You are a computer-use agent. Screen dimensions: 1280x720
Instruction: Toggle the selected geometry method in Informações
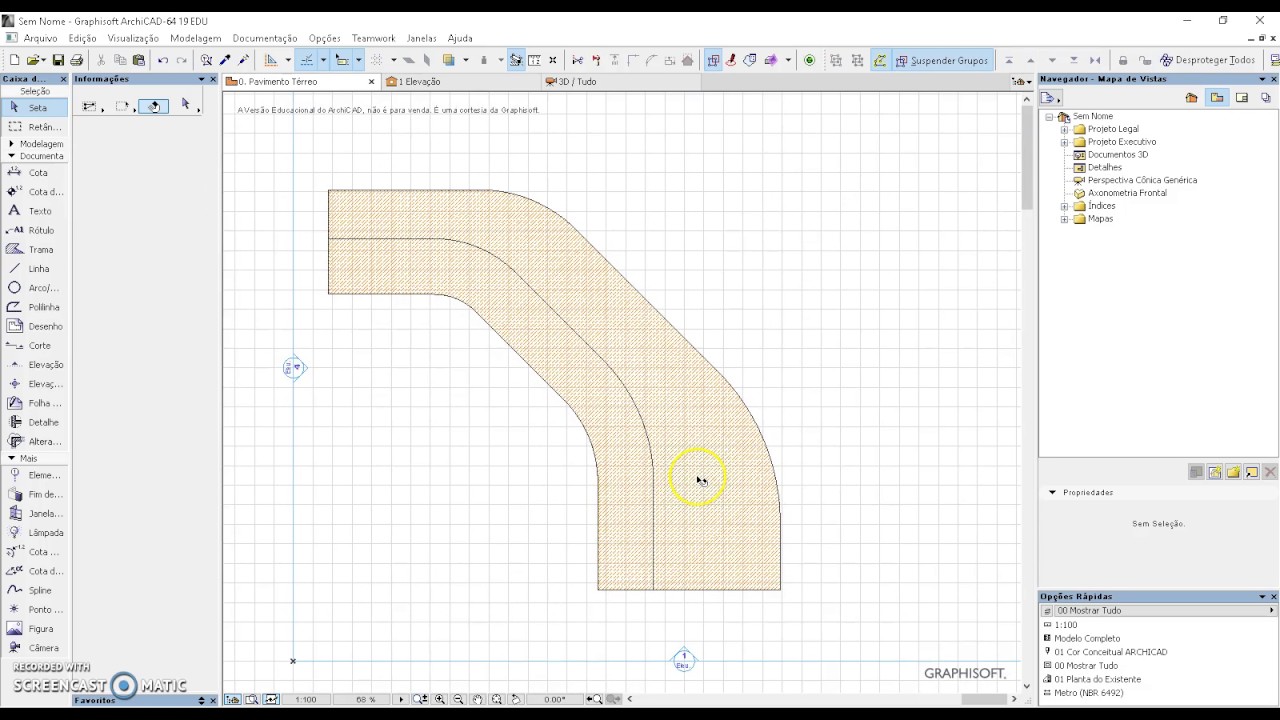(153, 106)
